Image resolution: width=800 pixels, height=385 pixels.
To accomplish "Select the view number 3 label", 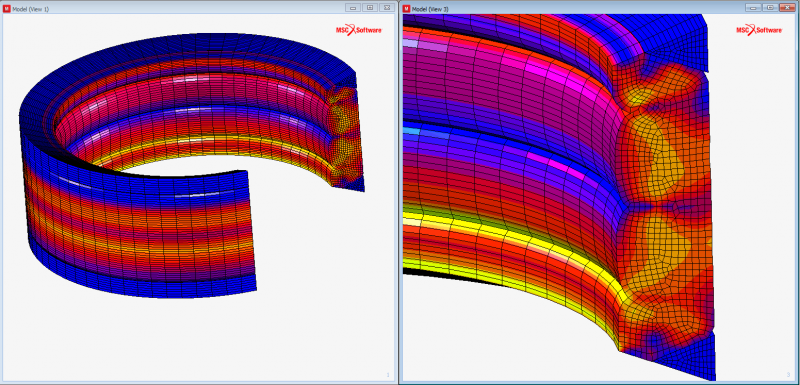I will point(788,375).
